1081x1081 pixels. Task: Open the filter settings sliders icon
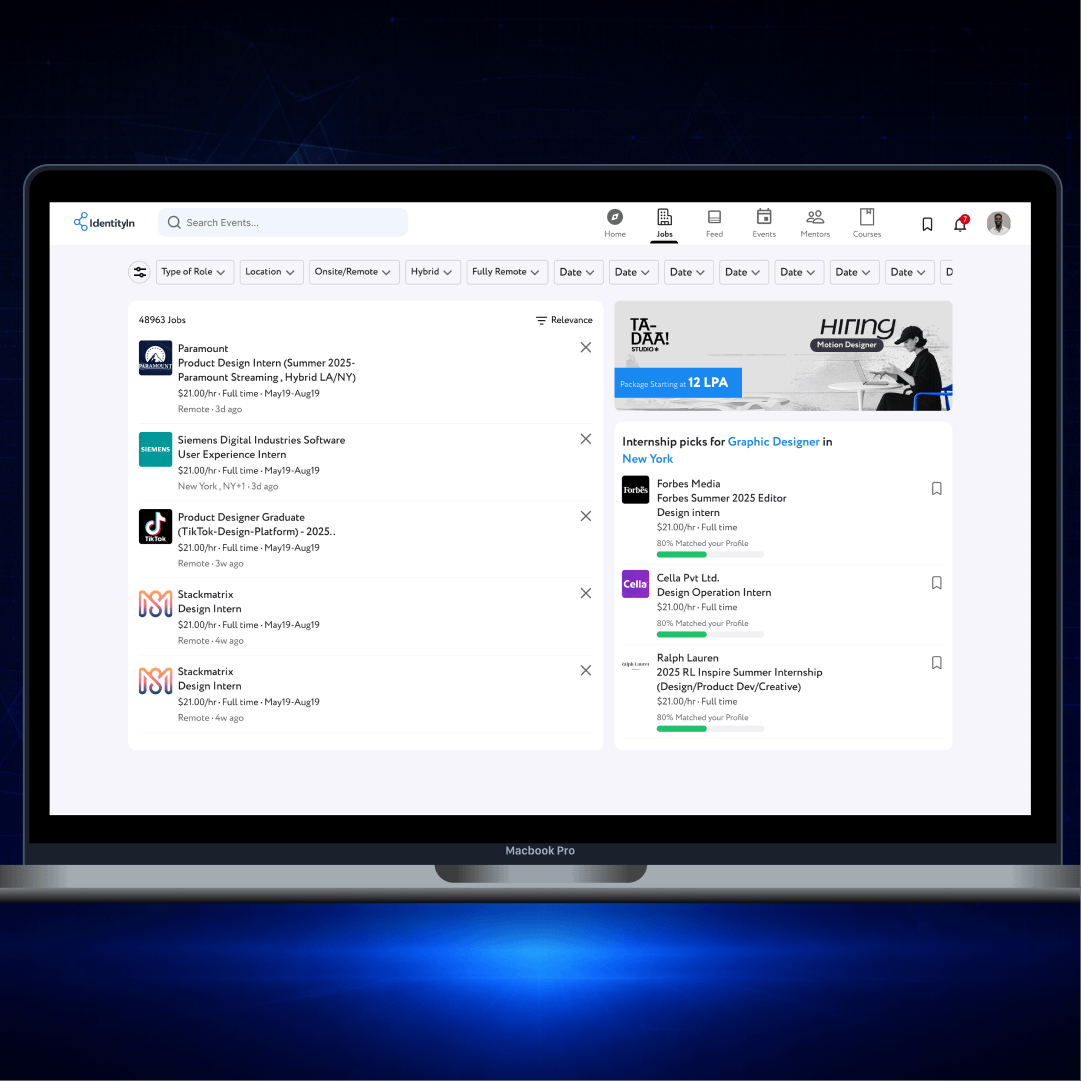[140, 272]
